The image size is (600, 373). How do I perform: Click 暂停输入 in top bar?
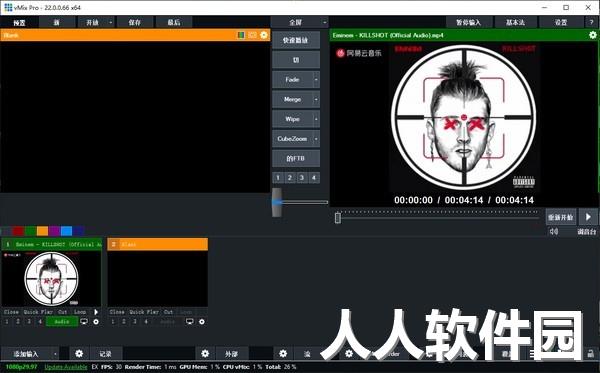coord(468,23)
